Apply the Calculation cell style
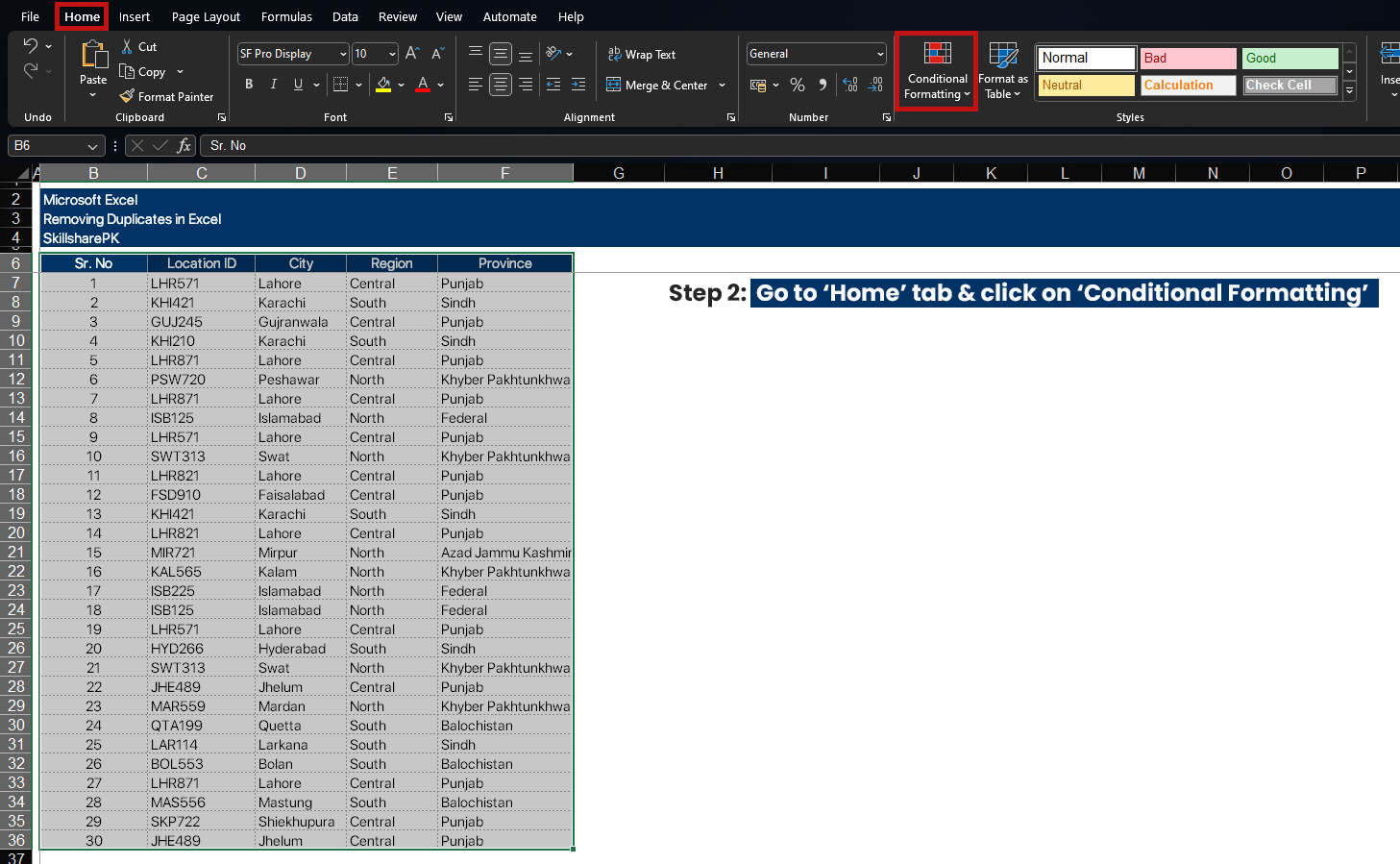1400x864 pixels. [x=1189, y=85]
